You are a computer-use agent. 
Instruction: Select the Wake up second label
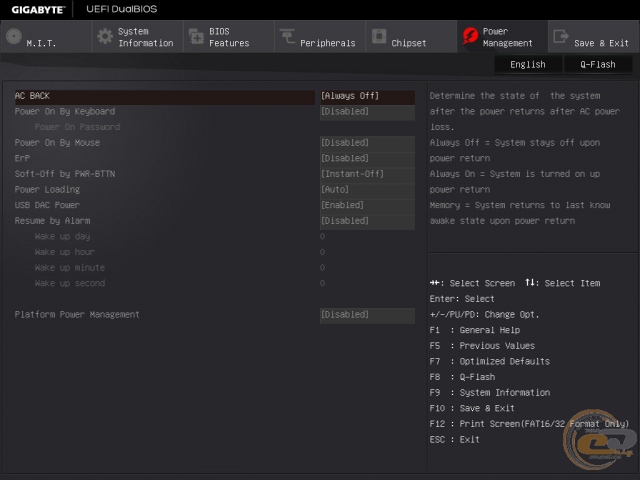(x=70, y=283)
